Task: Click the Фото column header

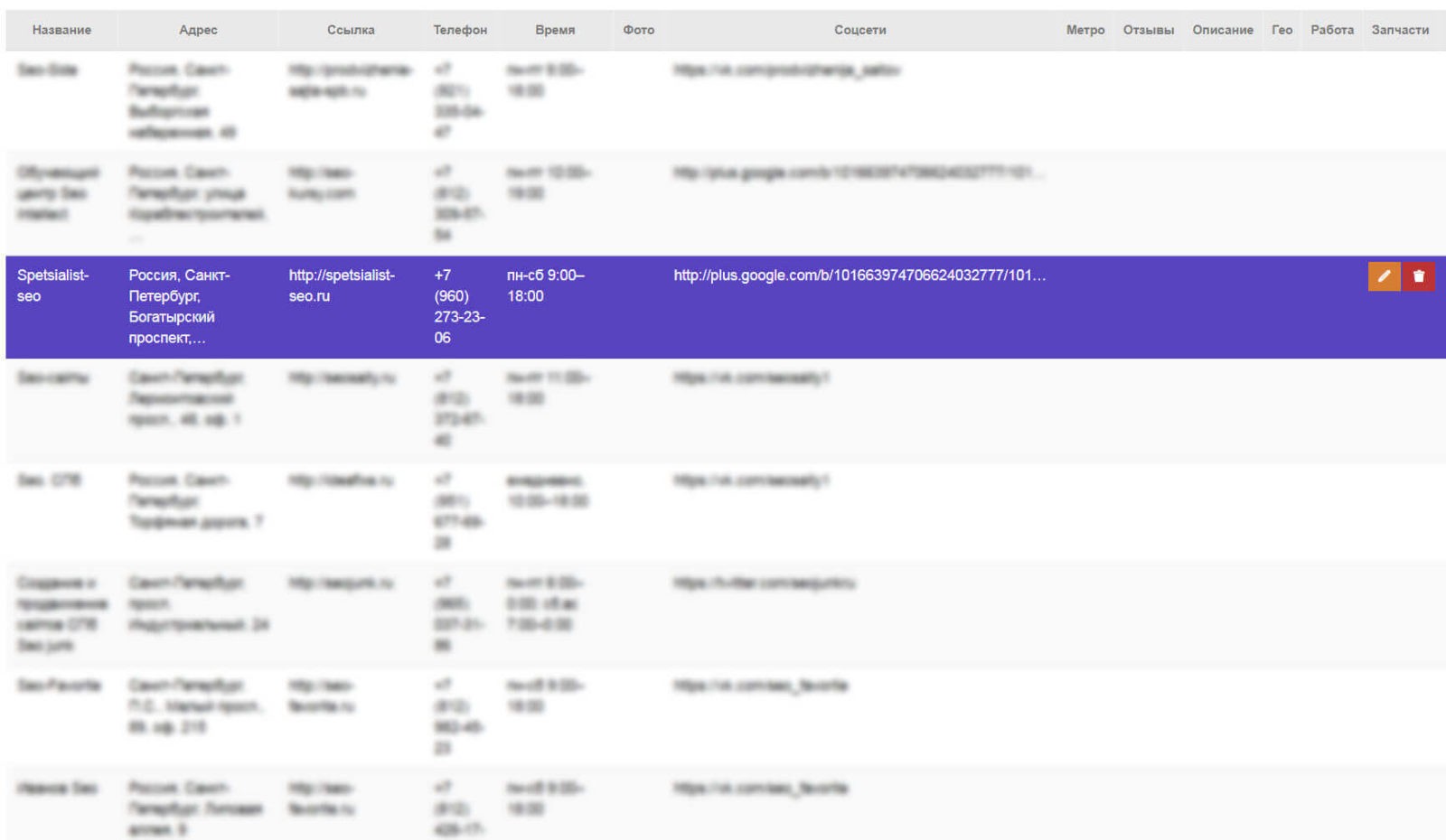Action: [638, 30]
